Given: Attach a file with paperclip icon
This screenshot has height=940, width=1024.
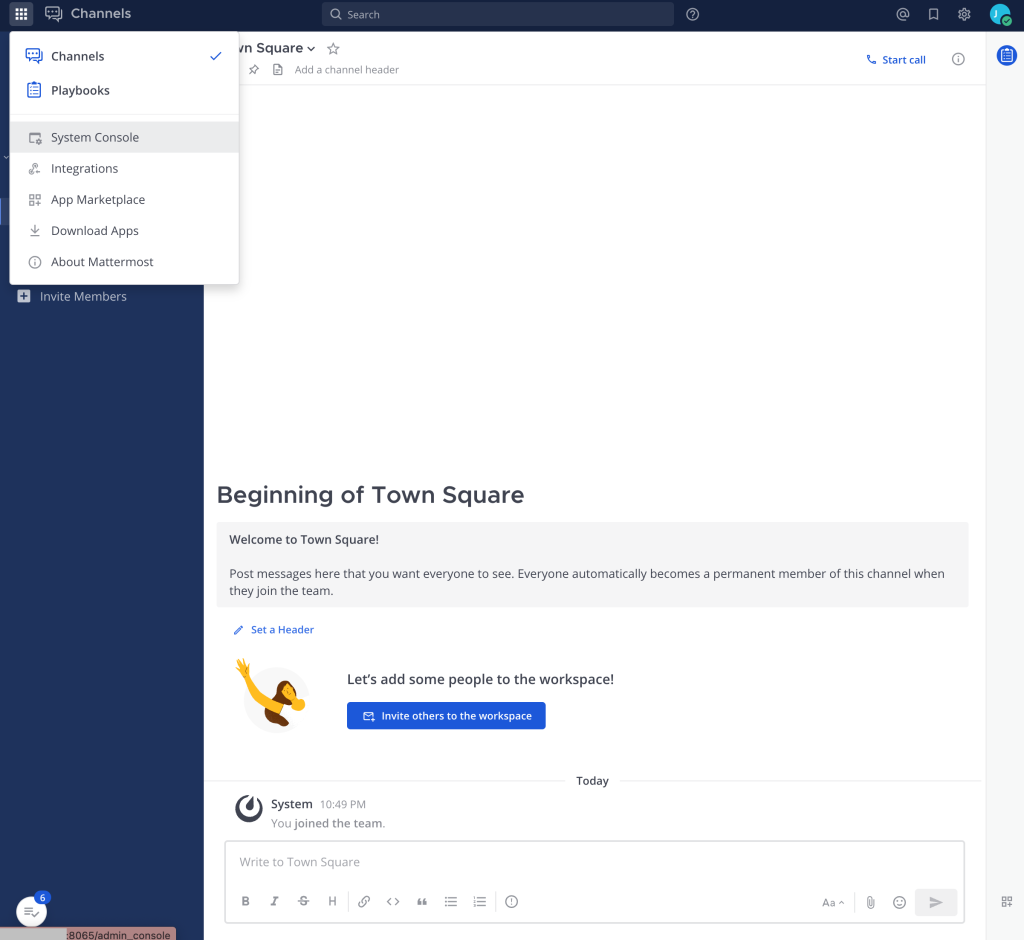Looking at the screenshot, I should (x=870, y=902).
